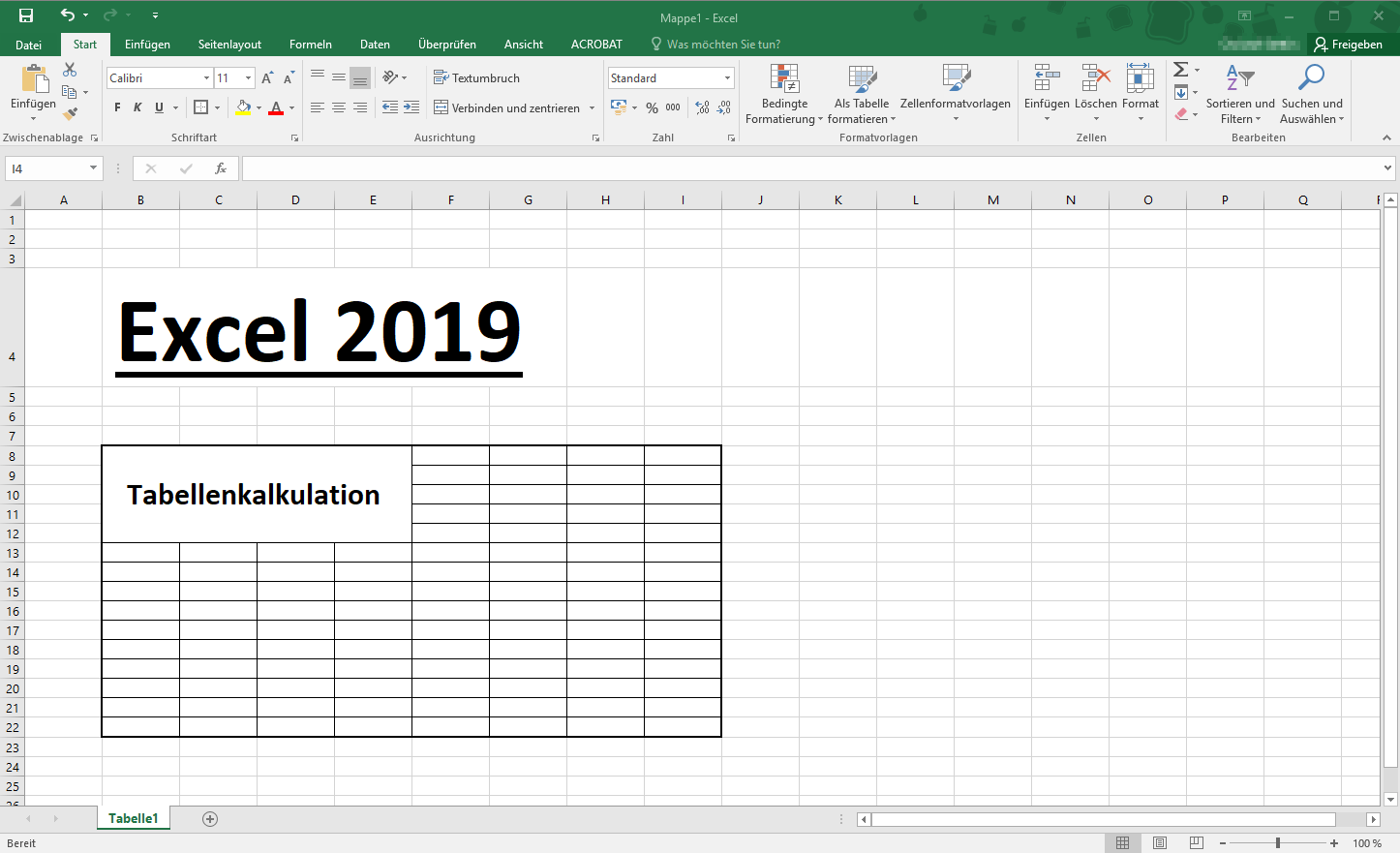Open Als Tabelle formatieren dropdown
The width and height of the screenshot is (1400, 853).
pyautogui.click(x=862, y=94)
